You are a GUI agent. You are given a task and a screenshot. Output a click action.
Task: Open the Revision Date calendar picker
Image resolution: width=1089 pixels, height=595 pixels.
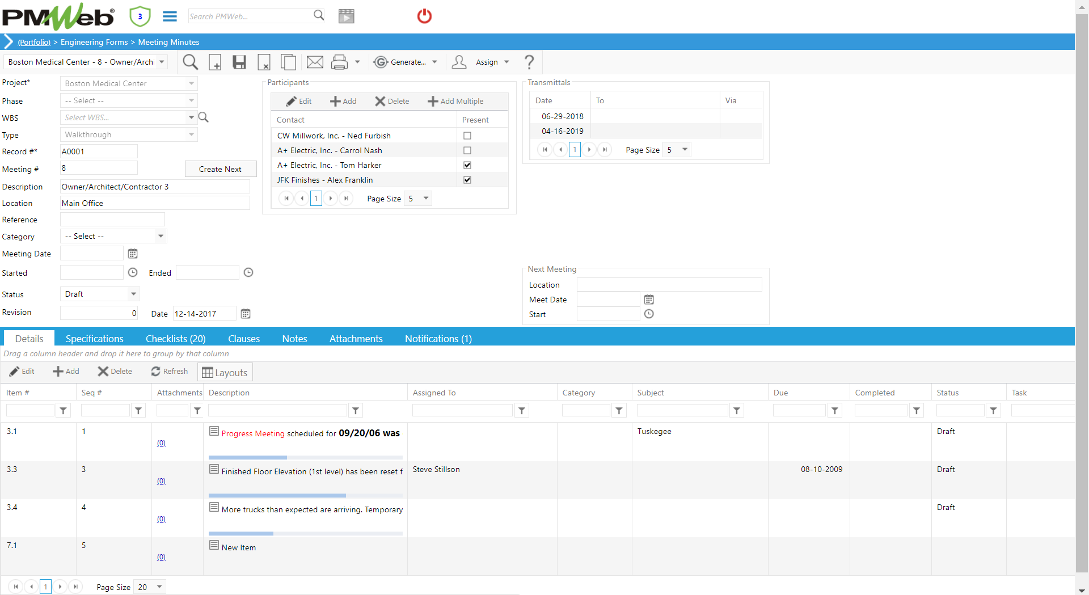coord(245,314)
